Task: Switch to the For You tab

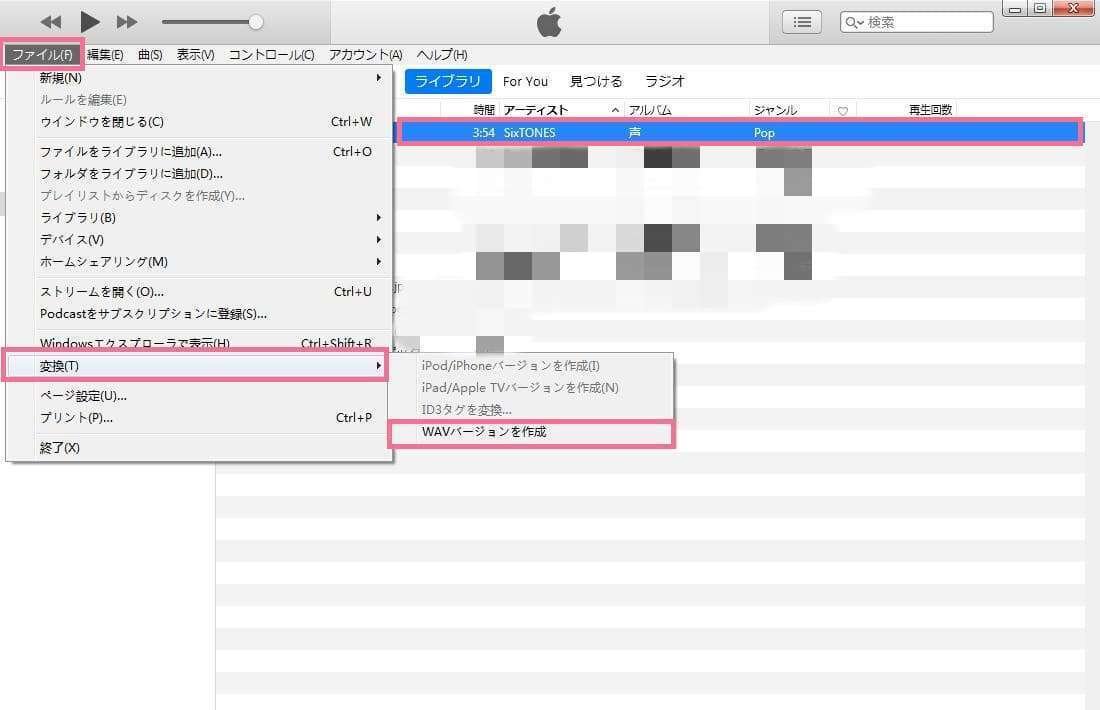Action: point(525,81)
